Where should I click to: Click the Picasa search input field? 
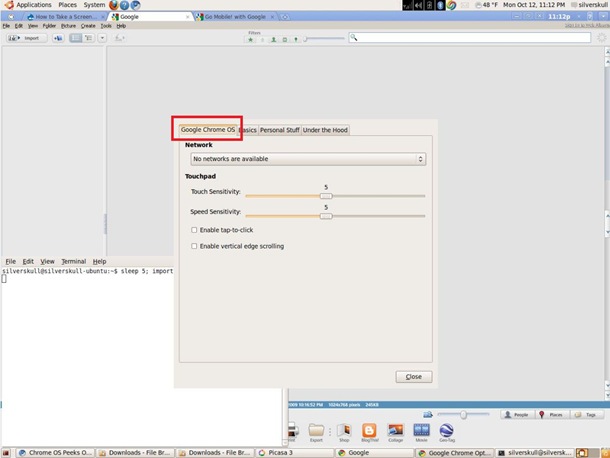pos(470,37)
